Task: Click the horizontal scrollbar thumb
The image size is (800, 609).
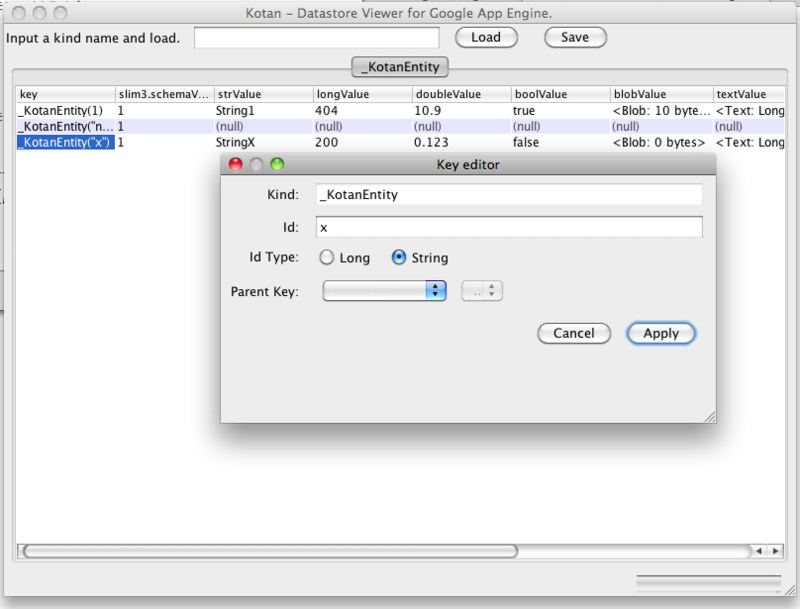Action: tap(270, 551)
